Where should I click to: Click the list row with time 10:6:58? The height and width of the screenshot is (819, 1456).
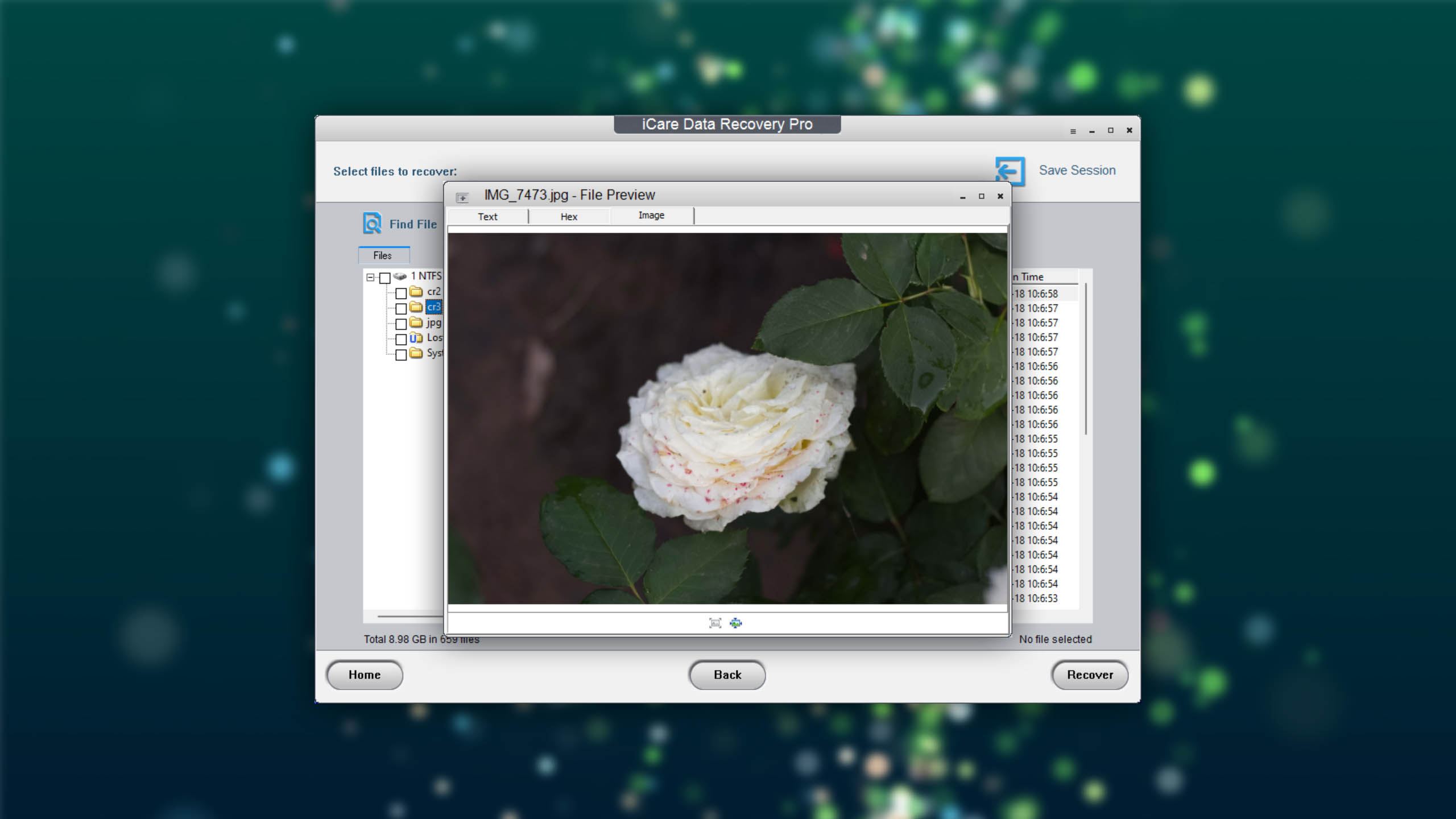click(x=1044, y=293)
